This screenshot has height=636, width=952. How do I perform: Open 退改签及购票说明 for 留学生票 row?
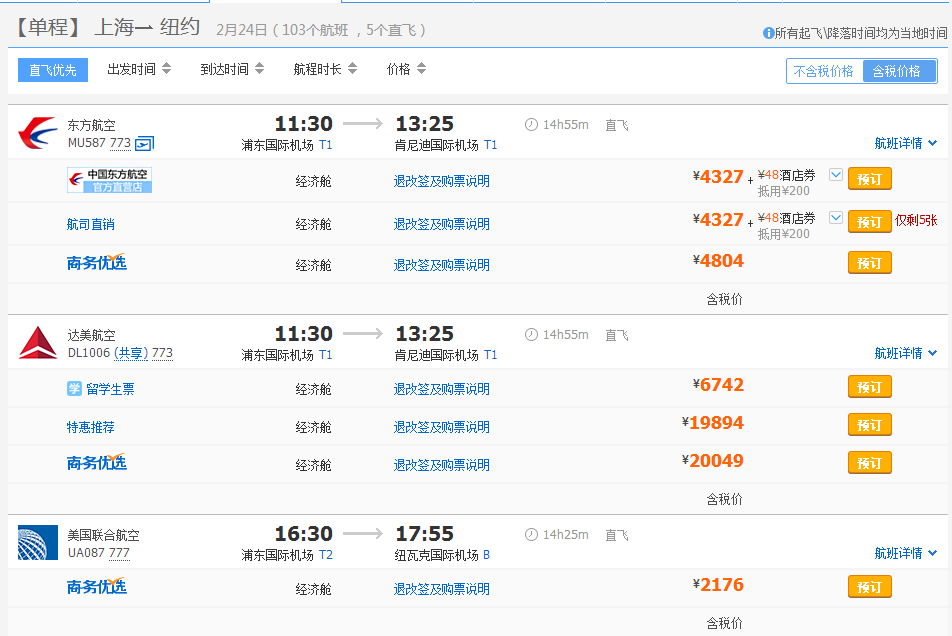pos(441,389)
